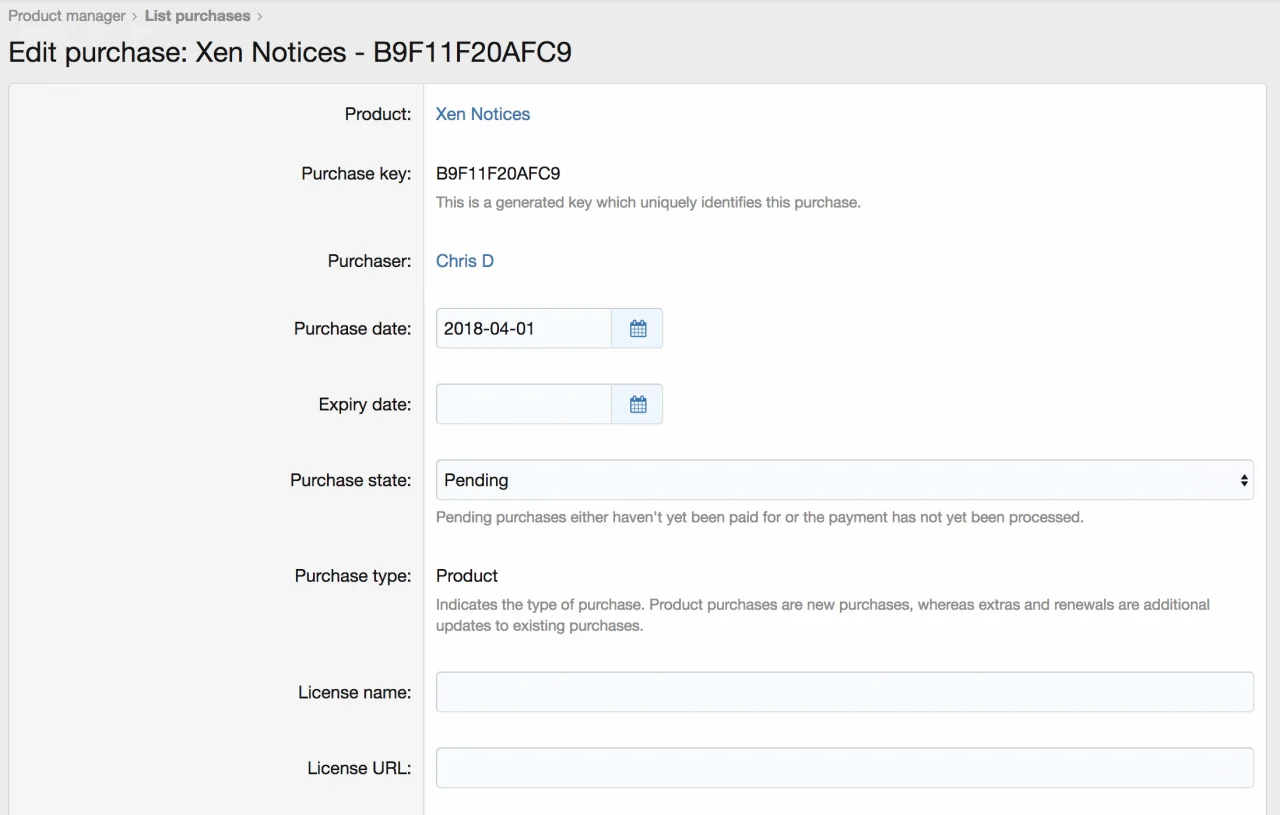The image size is (1280, 815).
Task: Click the Edit purchase page heading
Action: coord(290,52)
